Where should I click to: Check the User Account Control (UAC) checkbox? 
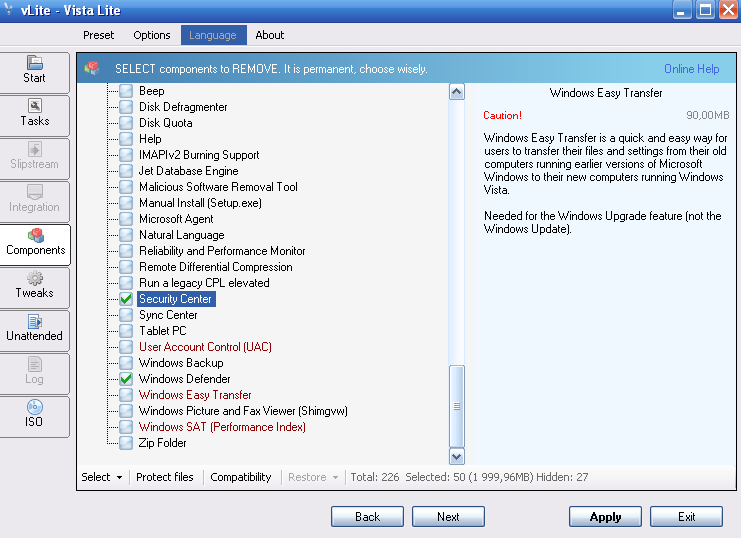pyautogui.click(x=126, y=347)
